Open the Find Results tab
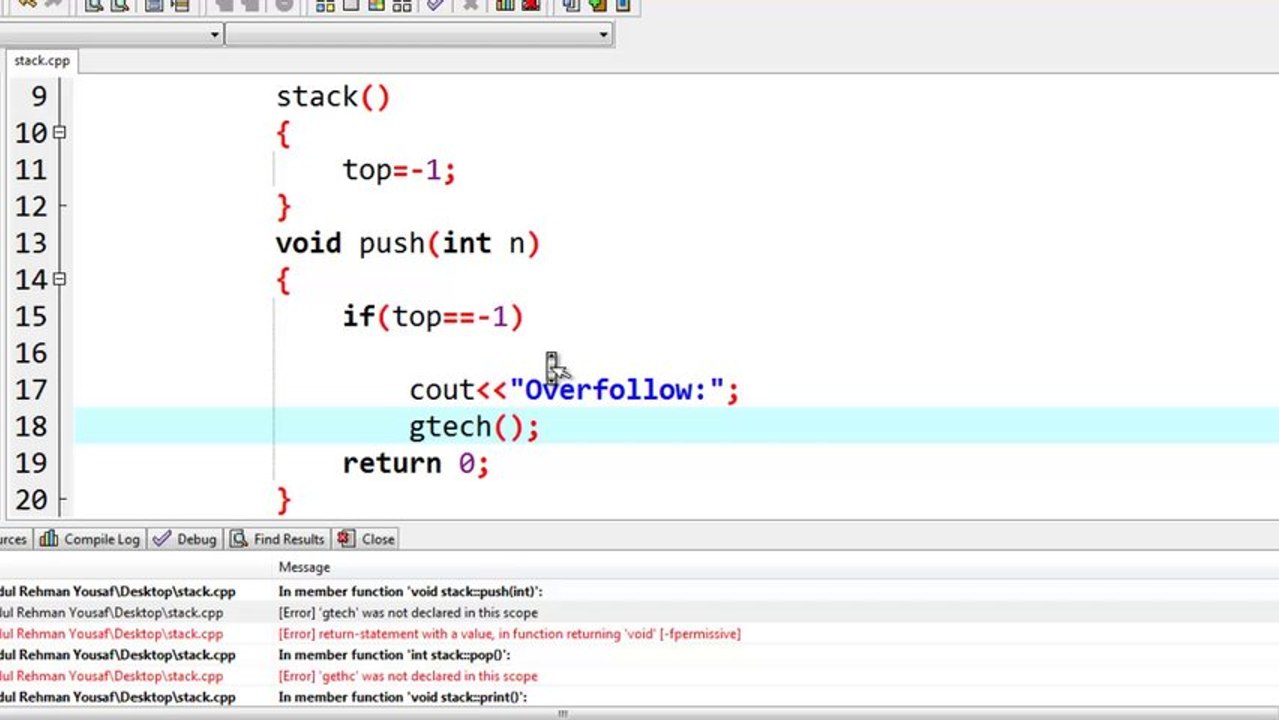 pyautogui.click(x=277, y=539)
